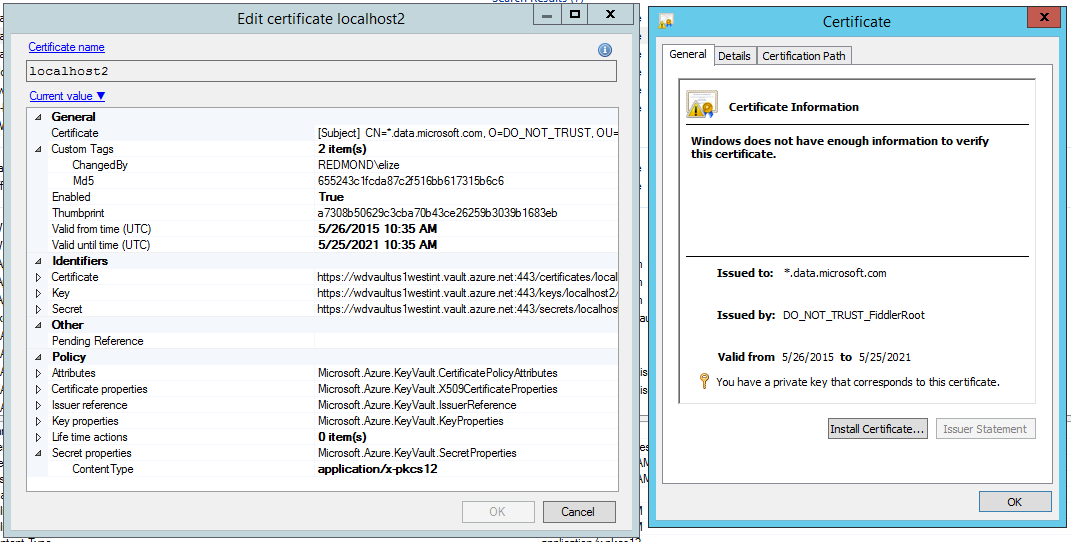Viewport: 1071px width, 542px height.
Task: Collapse the Secret properties row
Action: [38, 453]
